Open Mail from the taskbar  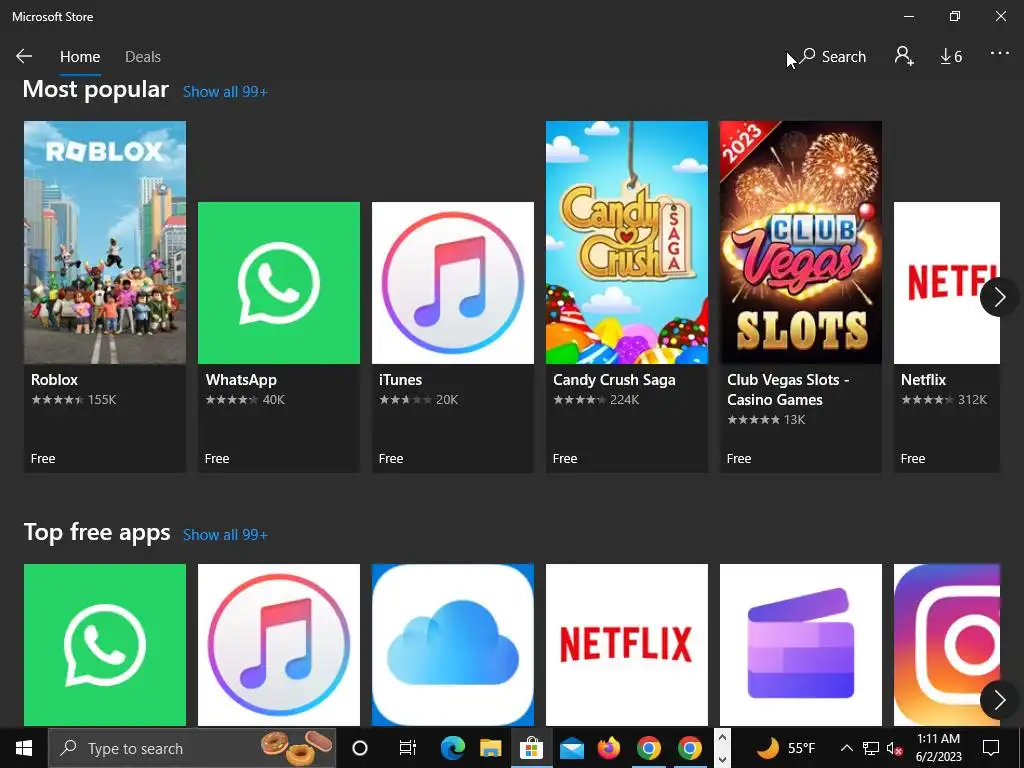coord(571,748)
